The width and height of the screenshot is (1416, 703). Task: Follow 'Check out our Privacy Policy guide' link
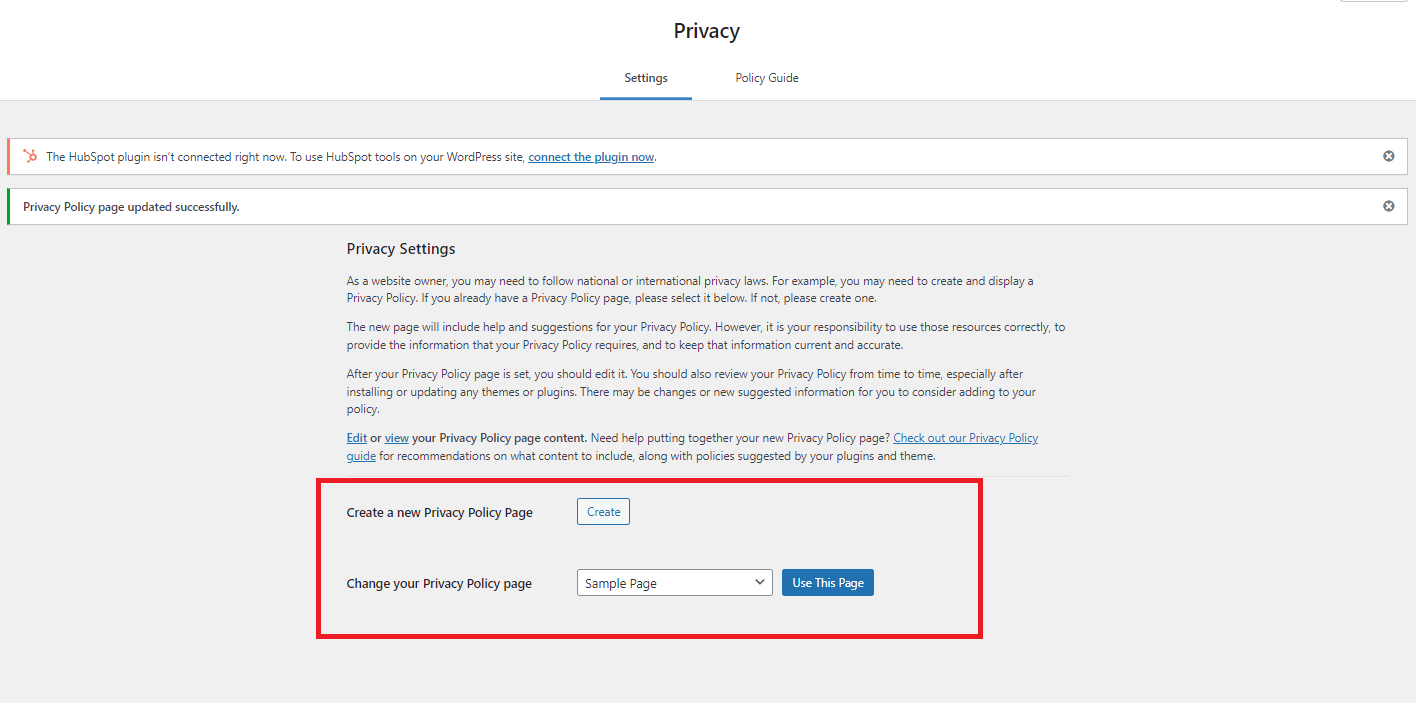pos(966,438)
